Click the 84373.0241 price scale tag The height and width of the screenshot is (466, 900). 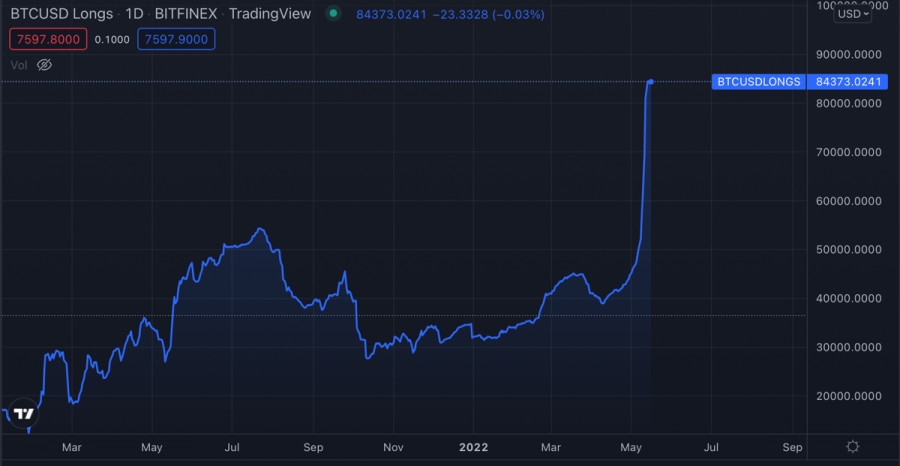point(847,82)
